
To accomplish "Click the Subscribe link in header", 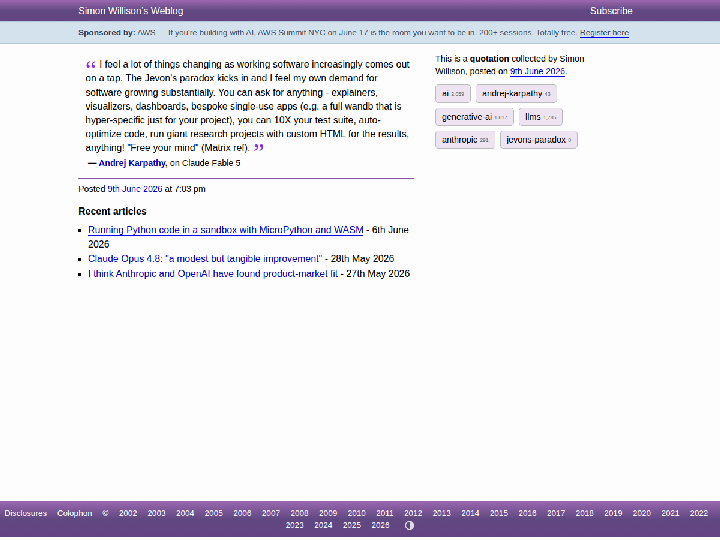I will [611, 11].
